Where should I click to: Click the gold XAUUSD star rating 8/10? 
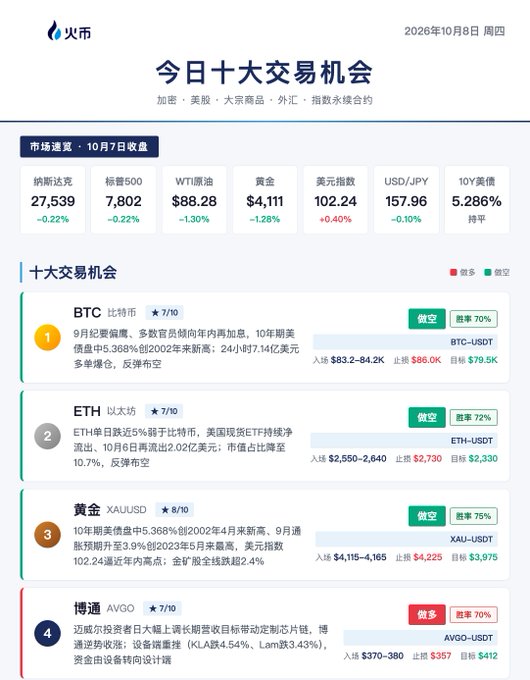175,510
